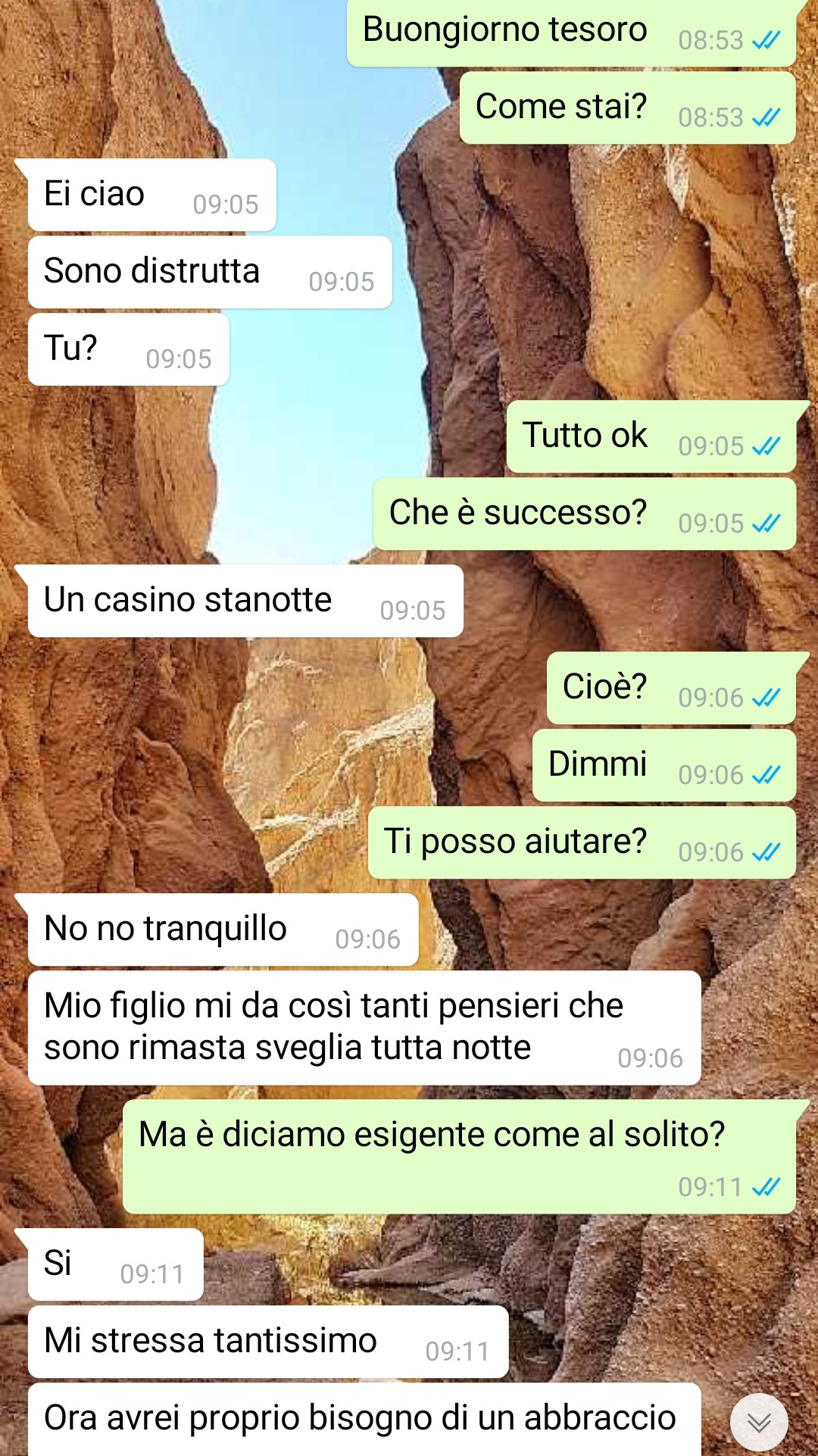This screenshot has height=1456, width=818.
Task: Tap double check marks on 'Cioè?' message
Action: pyautogui.click(x=766, y=698)
